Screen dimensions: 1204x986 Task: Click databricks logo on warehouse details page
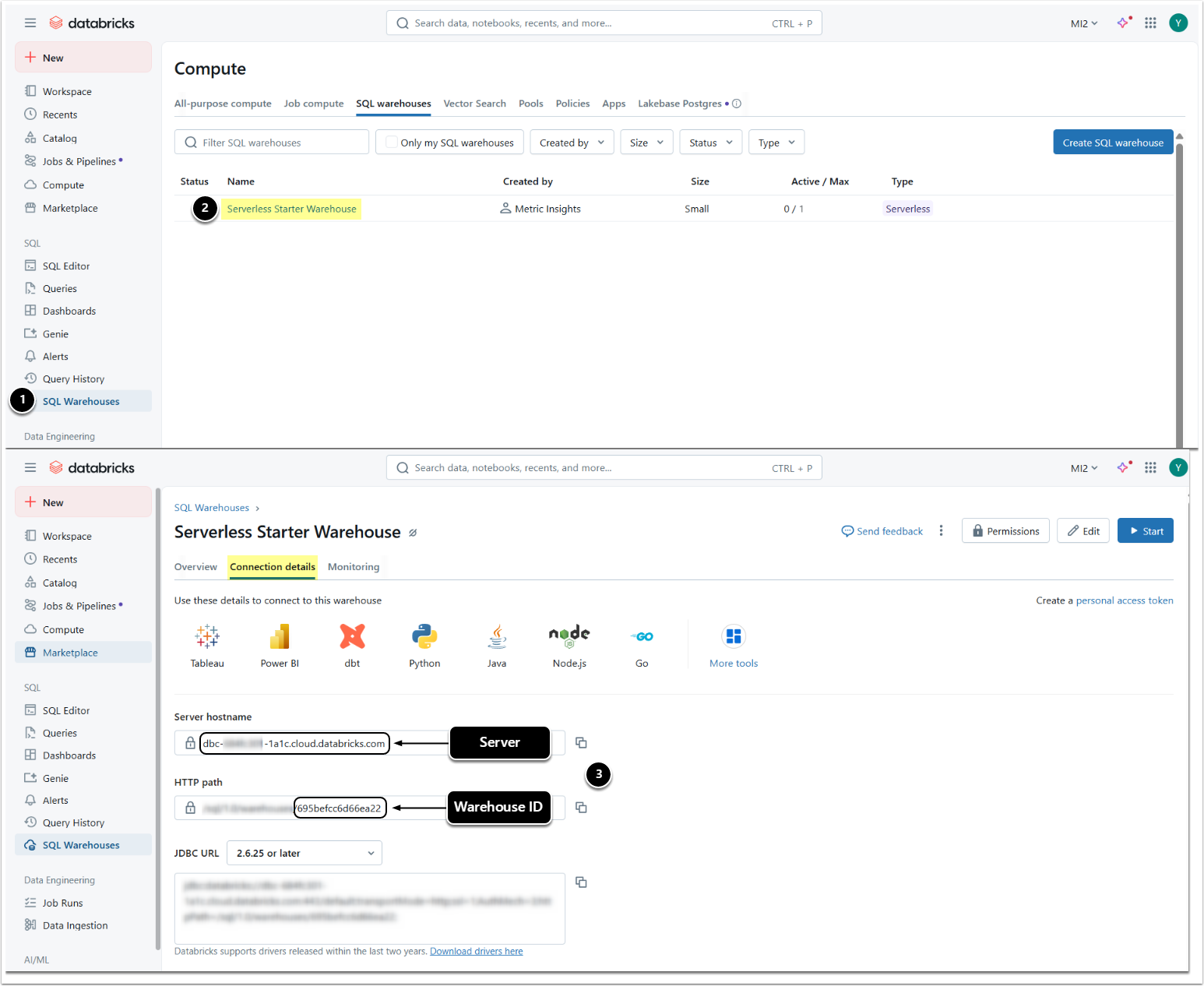point(92,467)
